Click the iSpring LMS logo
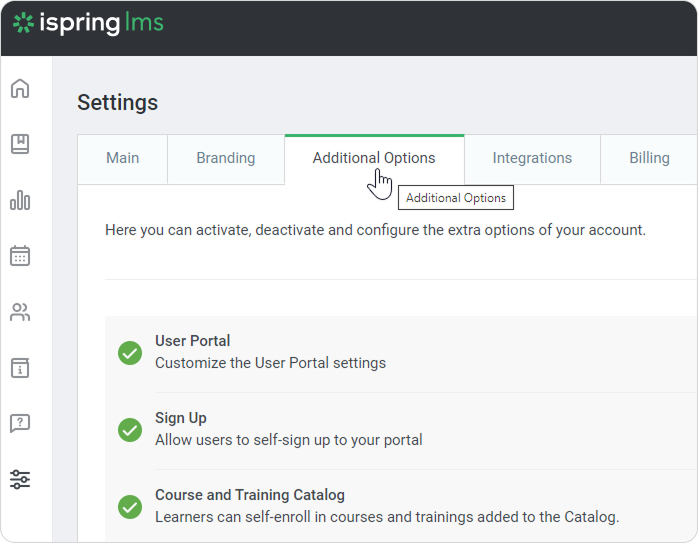 [x=88, y=22]
